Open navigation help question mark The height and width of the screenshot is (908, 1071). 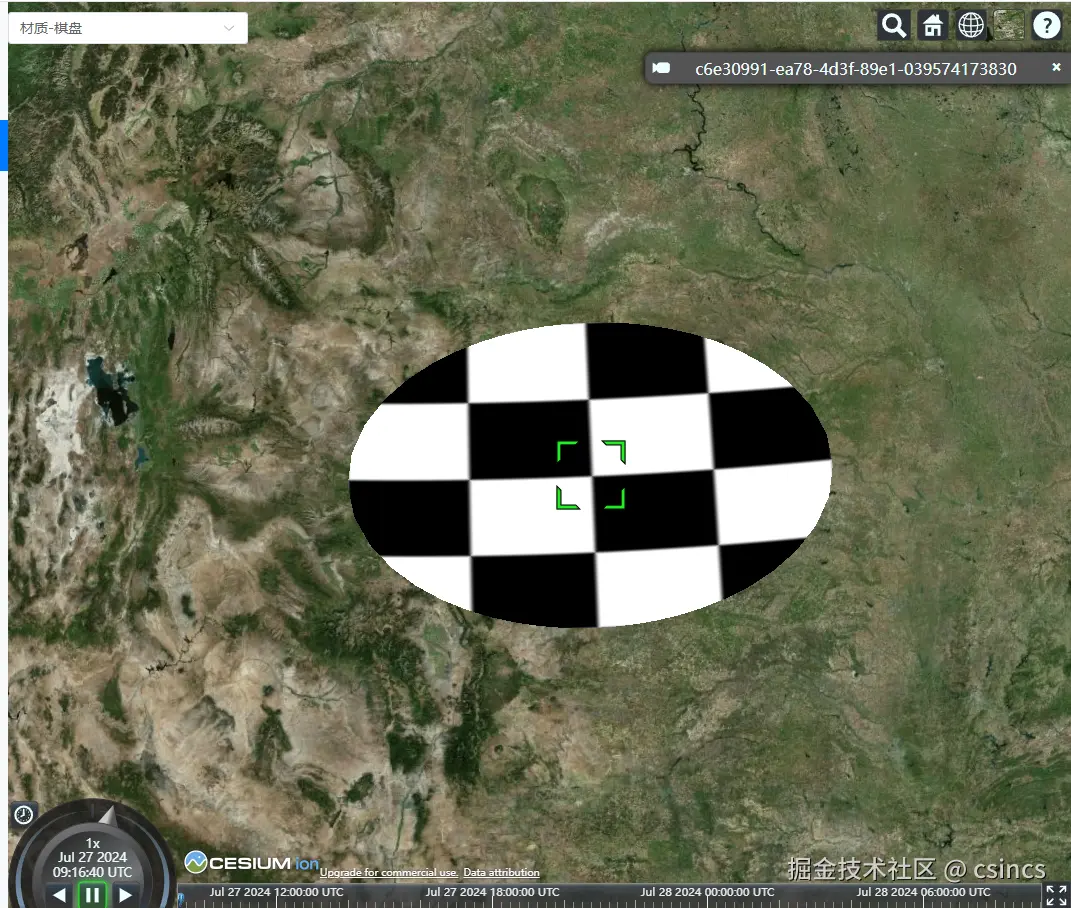[1046, 26]
